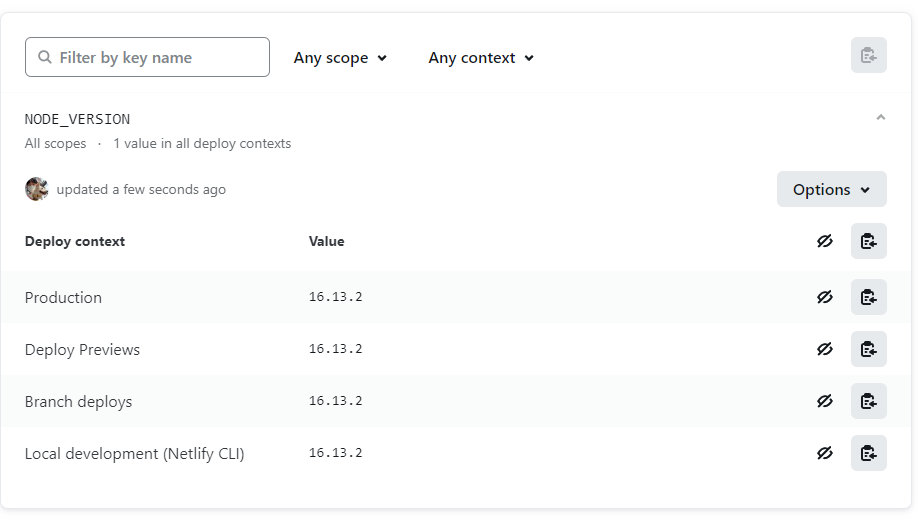This screenshot has height=522, width=918.
Task: Click the user avatar next to updated time
Action: (37, 189)
